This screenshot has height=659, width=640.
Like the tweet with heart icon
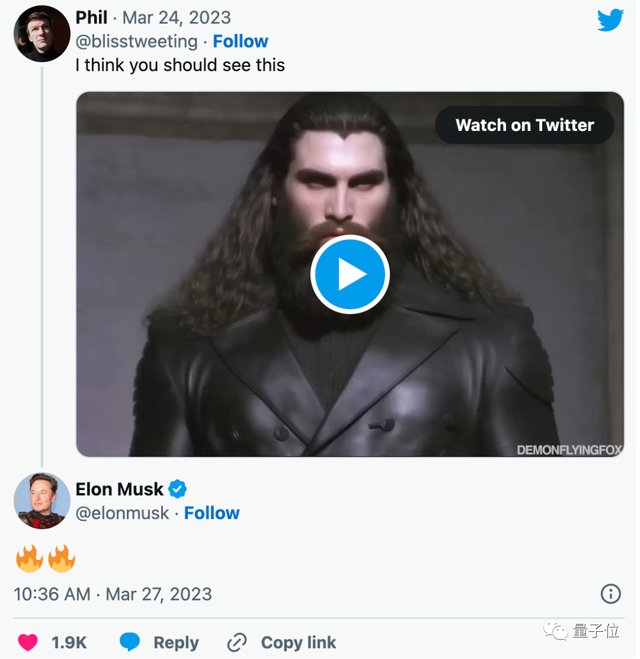click(27, 642)
